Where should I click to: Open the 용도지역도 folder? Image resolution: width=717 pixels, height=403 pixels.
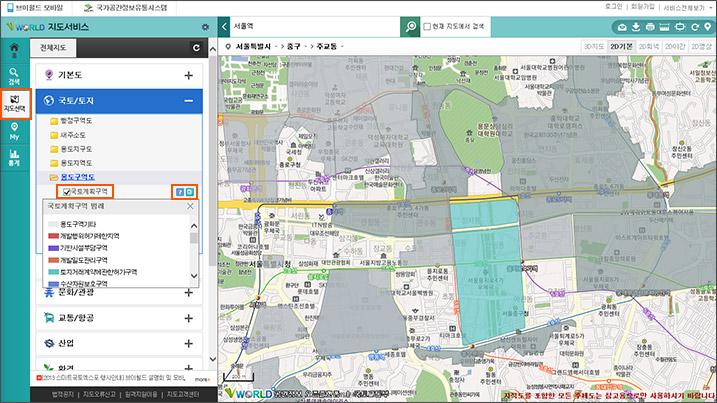click(71, 163)
